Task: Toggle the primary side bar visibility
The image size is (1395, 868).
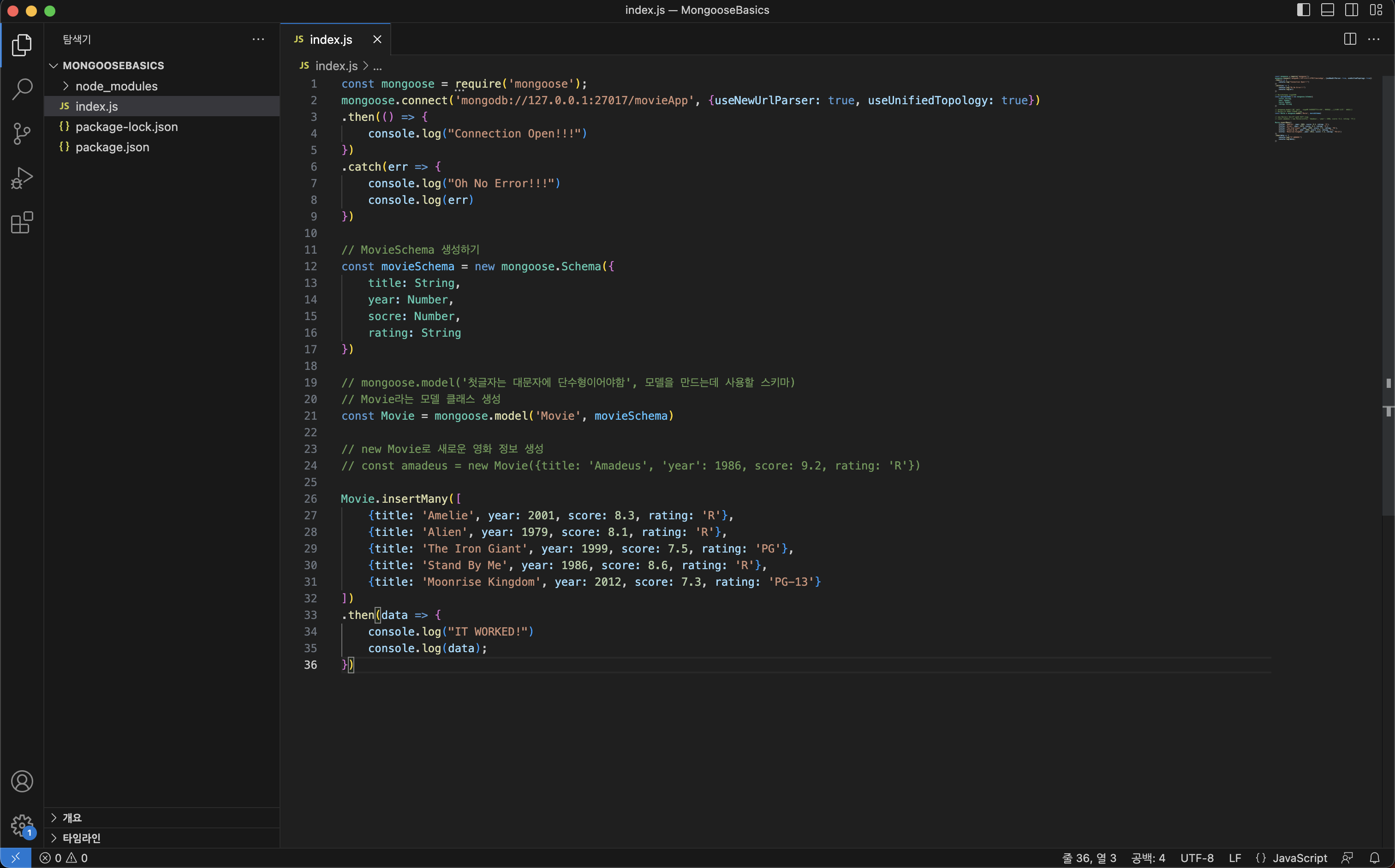Action: click(x=1303, y=10)
